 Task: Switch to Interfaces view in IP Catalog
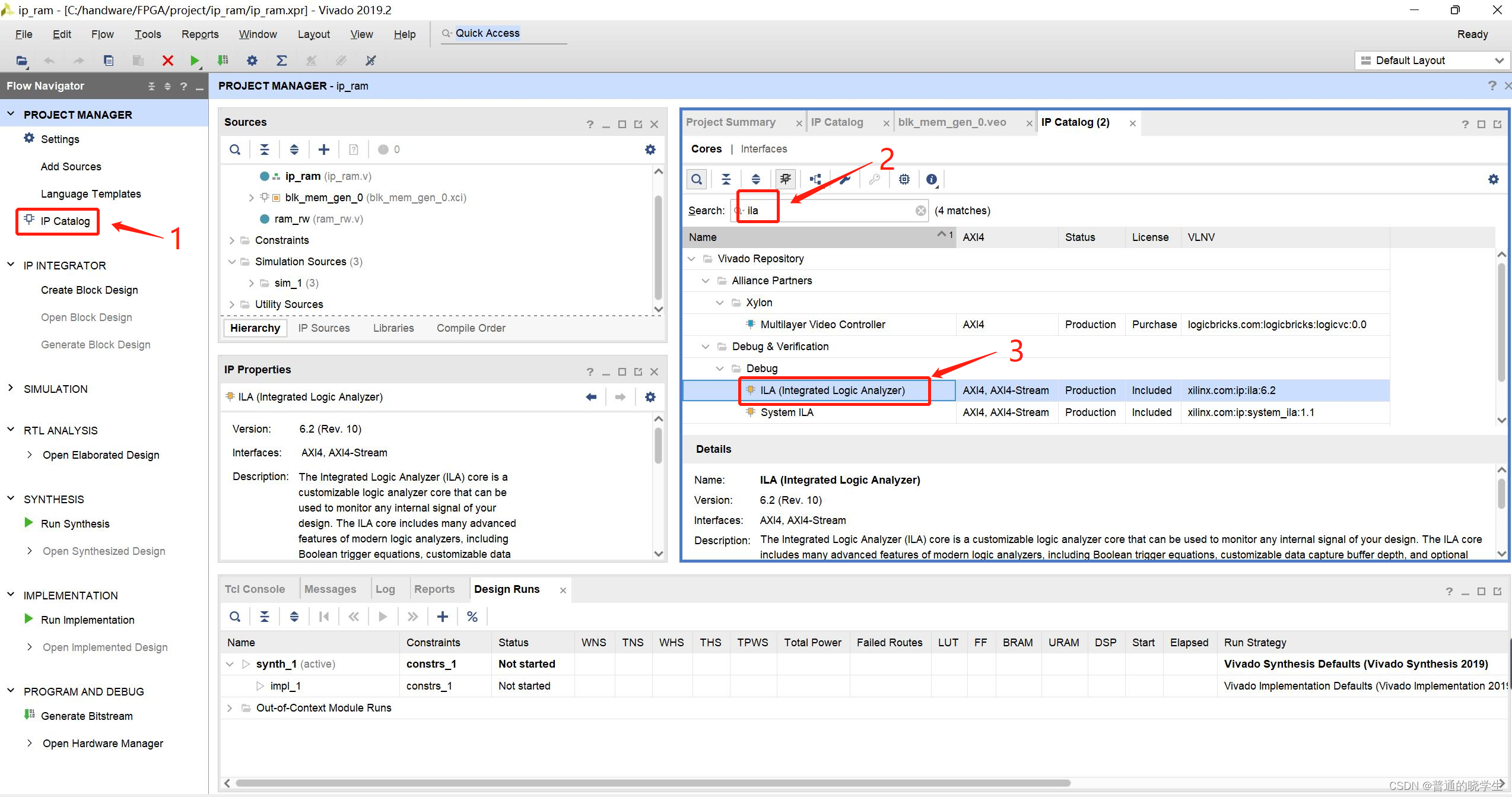coord(764,149)
